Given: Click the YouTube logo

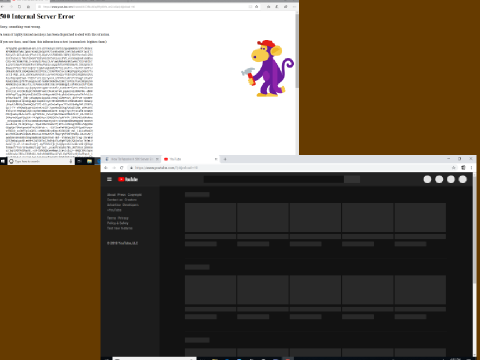Looking at the screenshot, I should coord(128,179).
